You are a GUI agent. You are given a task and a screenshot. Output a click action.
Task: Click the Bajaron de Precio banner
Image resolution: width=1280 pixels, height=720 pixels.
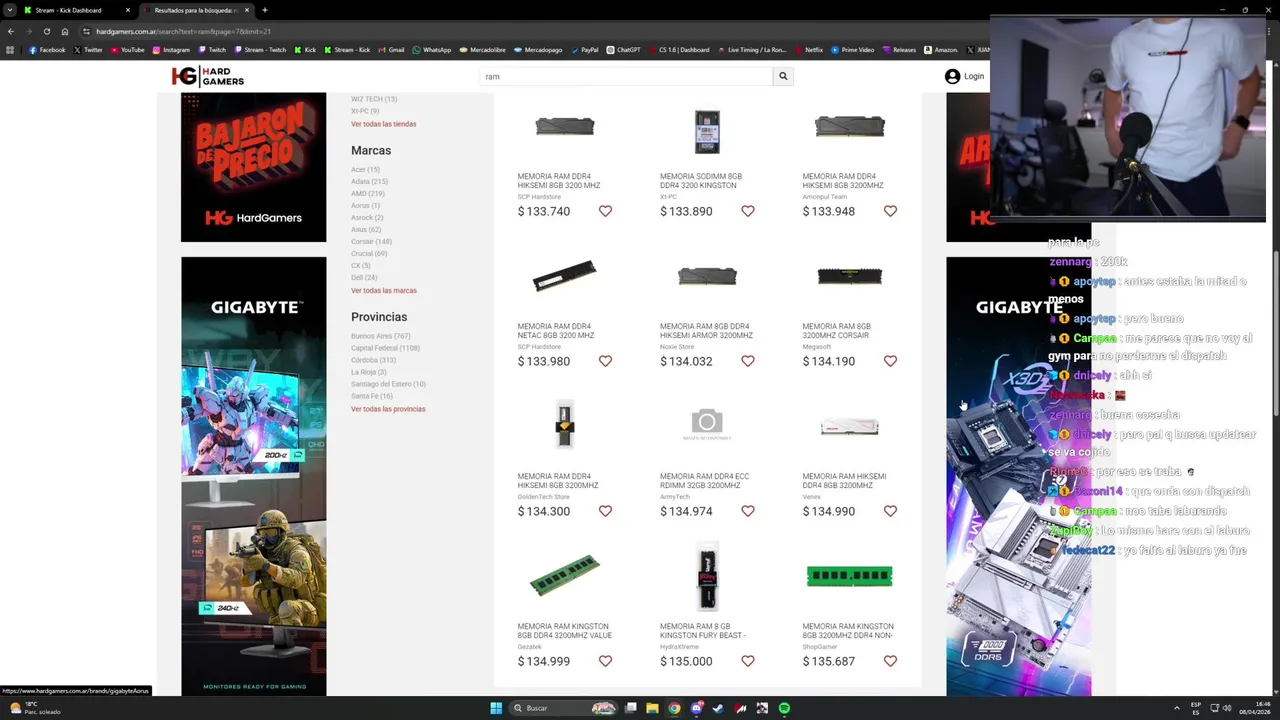coord(253,167)
